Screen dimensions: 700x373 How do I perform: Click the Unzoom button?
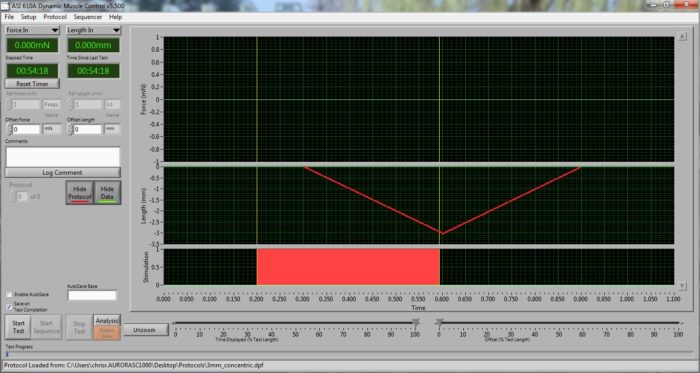146,330
